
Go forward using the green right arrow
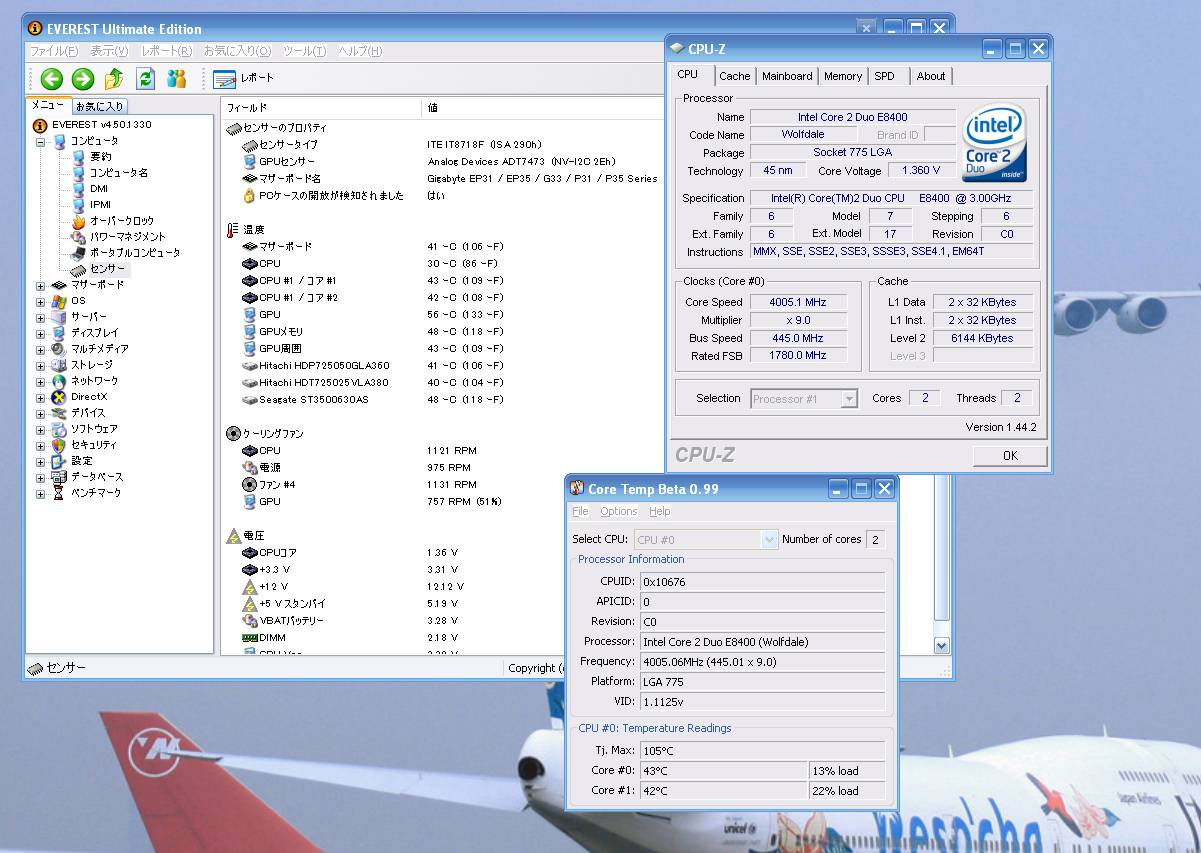[x=83, y=78]
